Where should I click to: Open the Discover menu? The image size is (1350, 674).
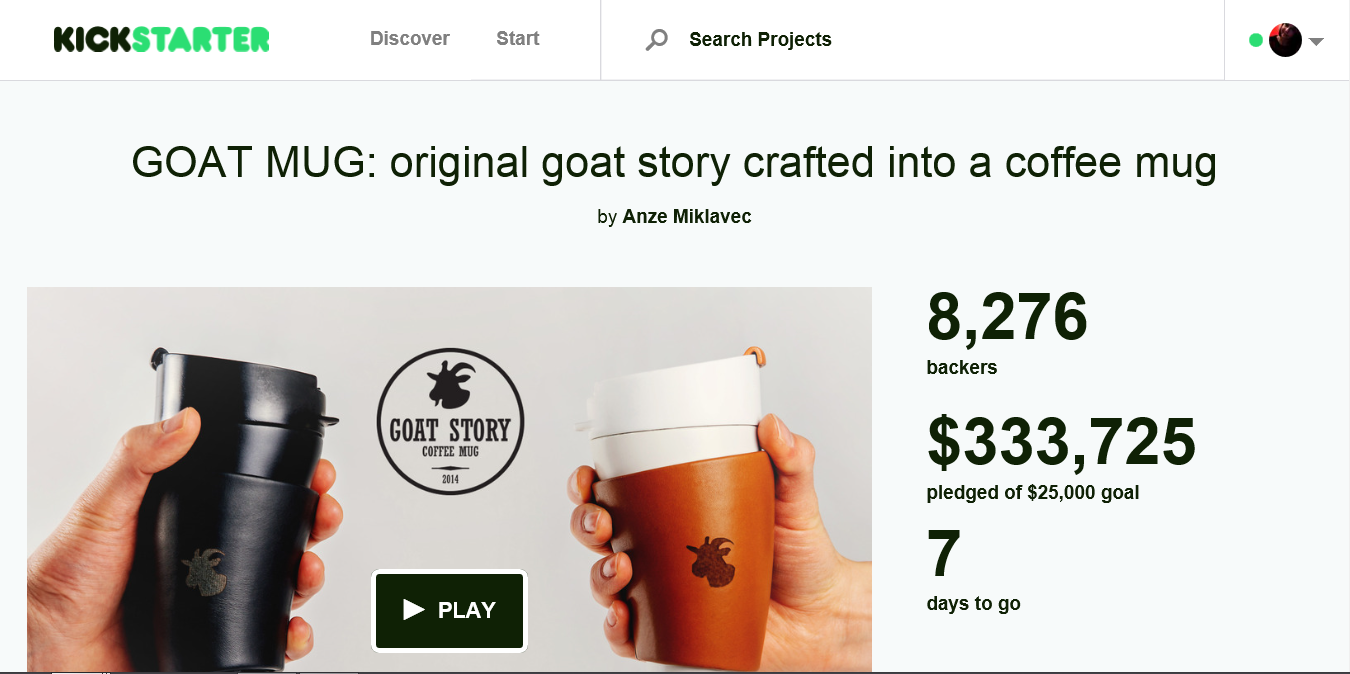(x=409, y=38)
